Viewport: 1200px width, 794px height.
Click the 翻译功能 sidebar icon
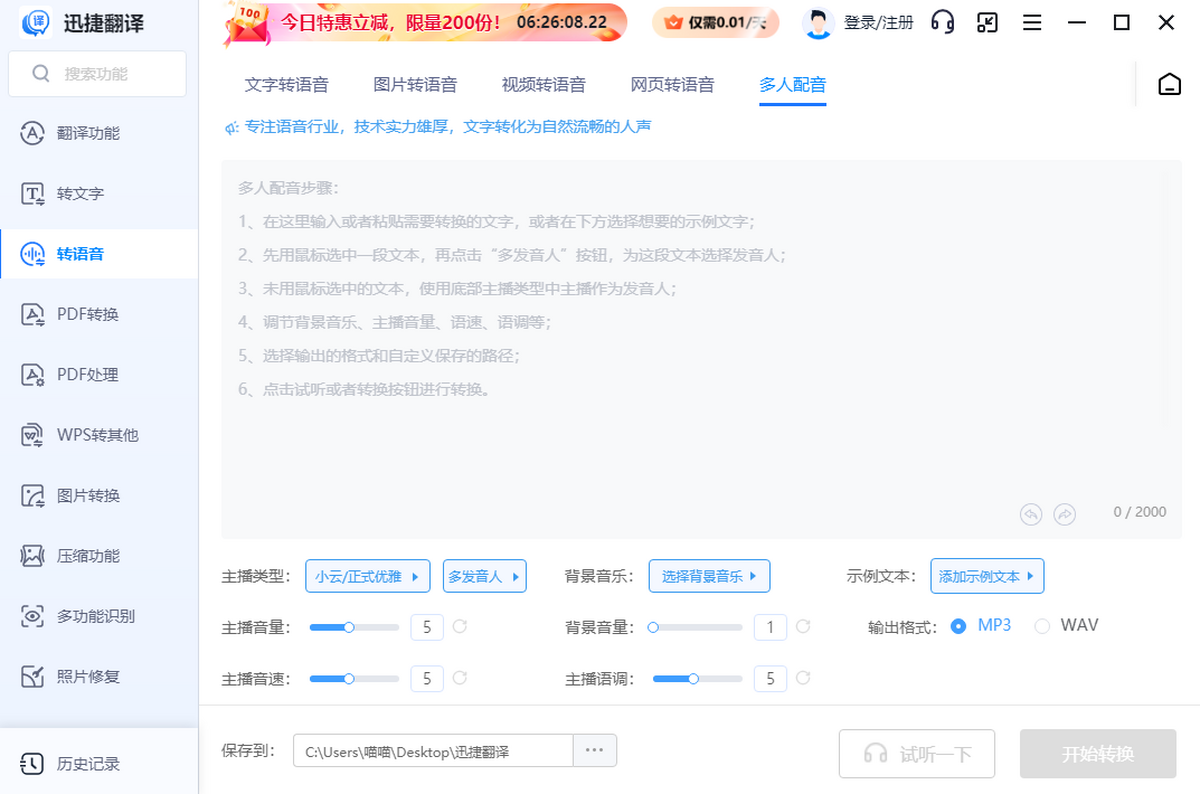point(33,133)
